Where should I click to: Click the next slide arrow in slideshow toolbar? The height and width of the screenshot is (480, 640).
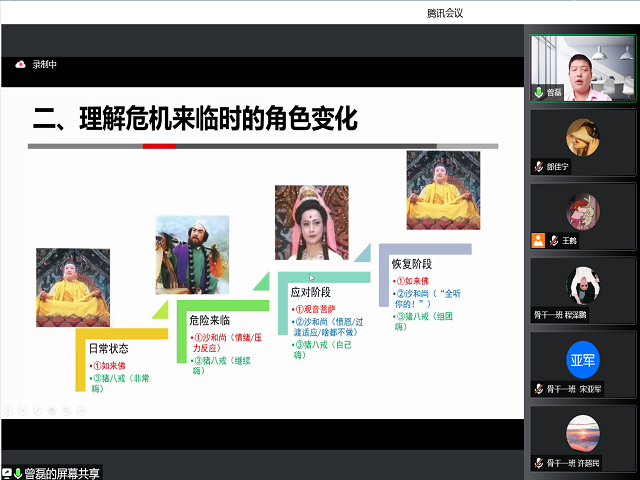(x=23, y=411)
